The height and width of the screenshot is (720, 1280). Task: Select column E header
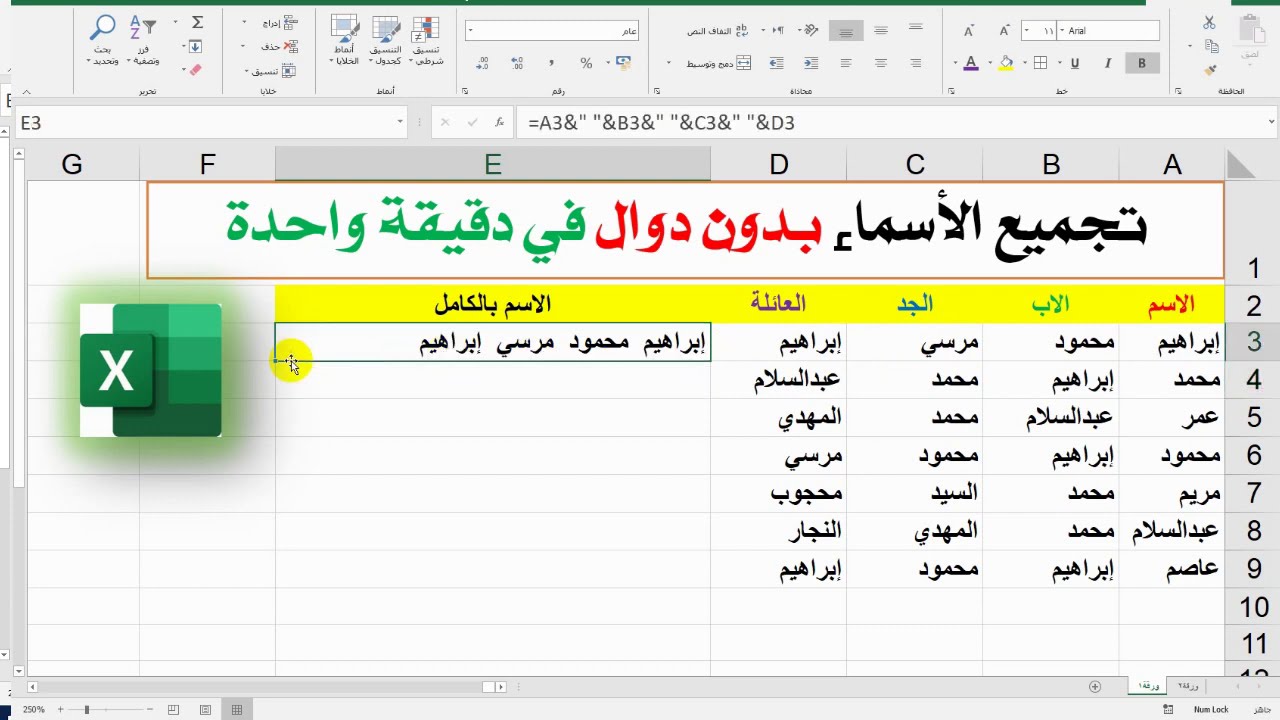493,164
